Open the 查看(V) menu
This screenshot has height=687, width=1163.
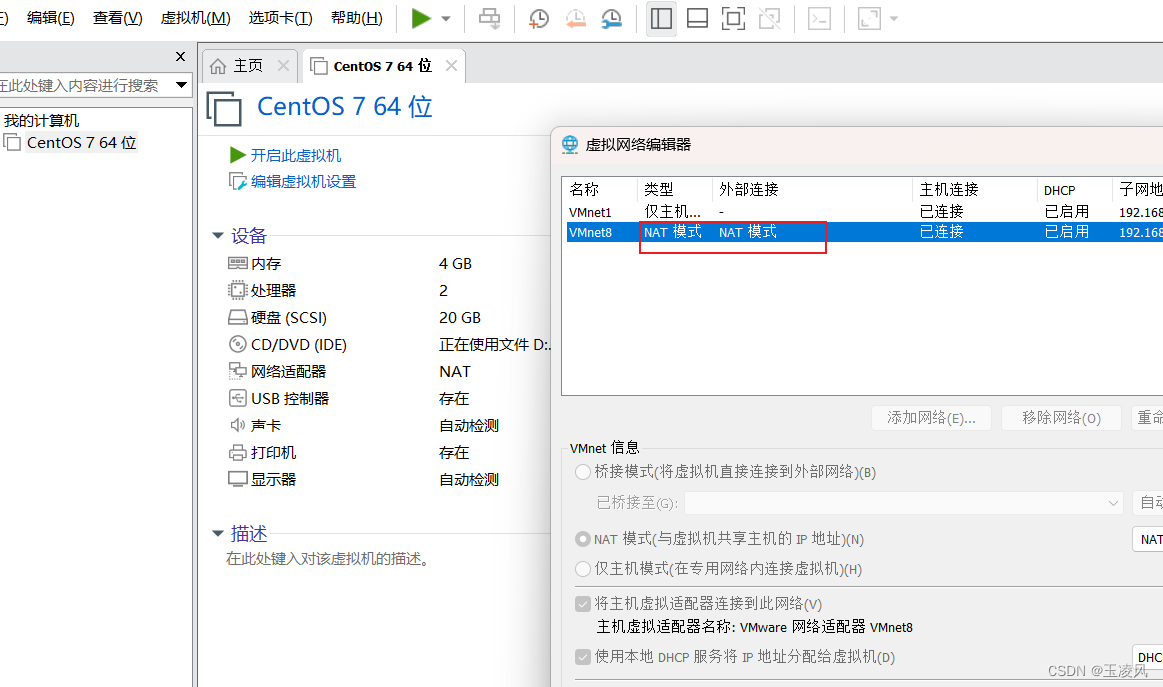pos(117,18)
